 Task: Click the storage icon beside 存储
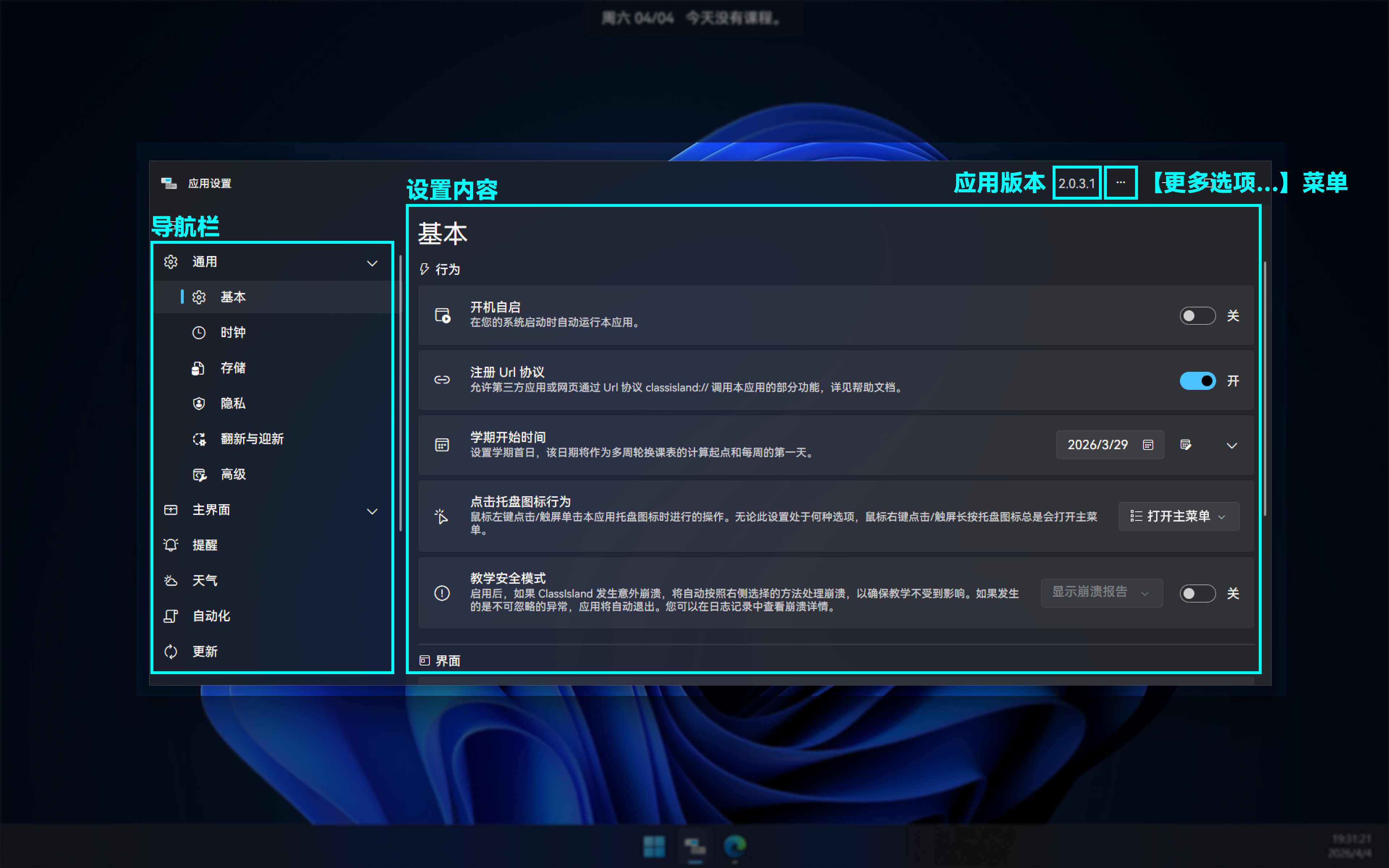pyautogui.click(x=199, y=368)
